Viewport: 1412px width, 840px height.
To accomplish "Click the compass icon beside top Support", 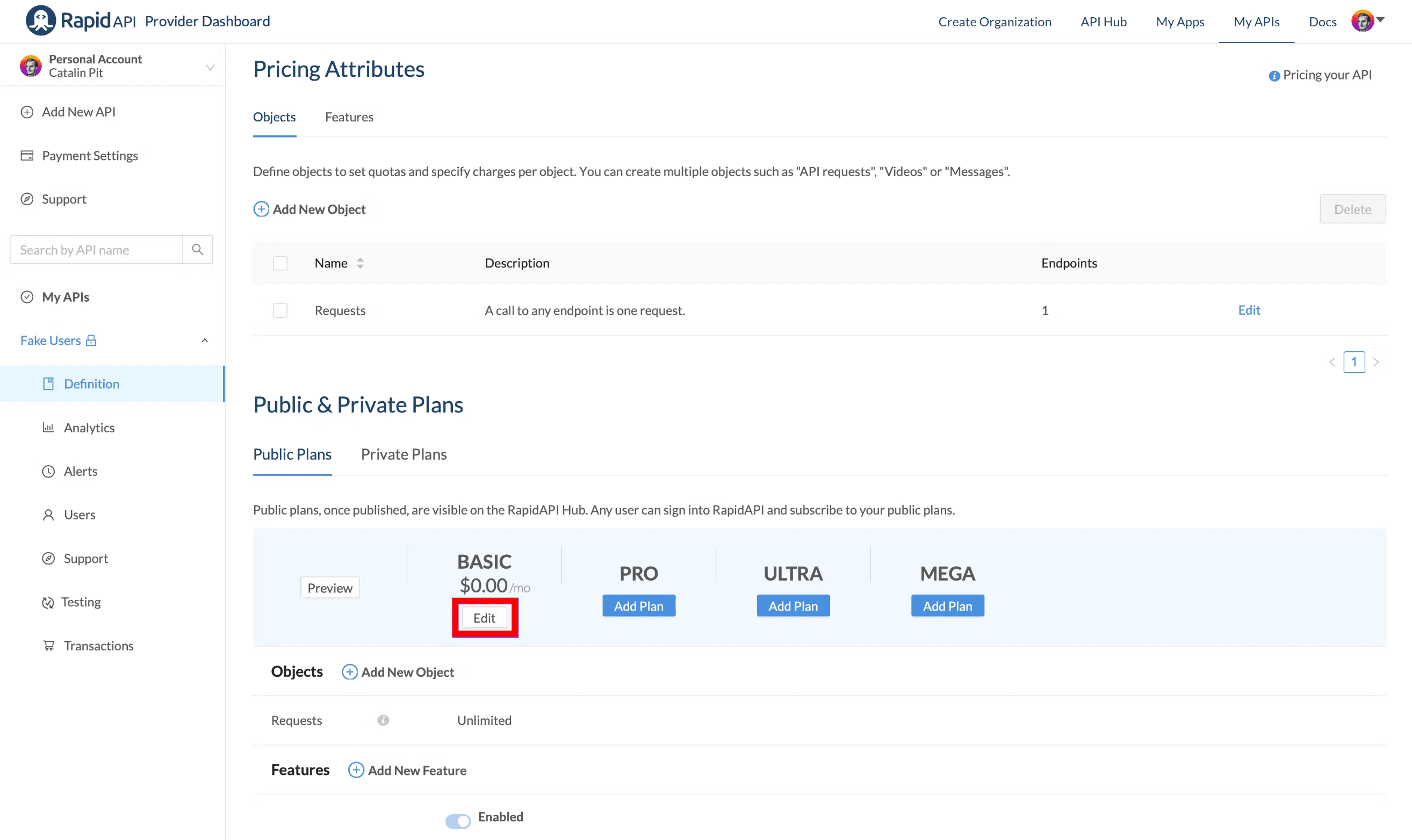I will tap(27, 199).
